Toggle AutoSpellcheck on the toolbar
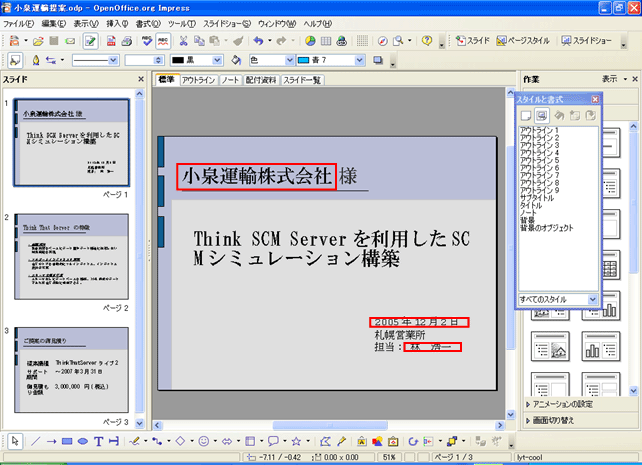The height and width of the screenshot is (465, 642). click(162, 41)
